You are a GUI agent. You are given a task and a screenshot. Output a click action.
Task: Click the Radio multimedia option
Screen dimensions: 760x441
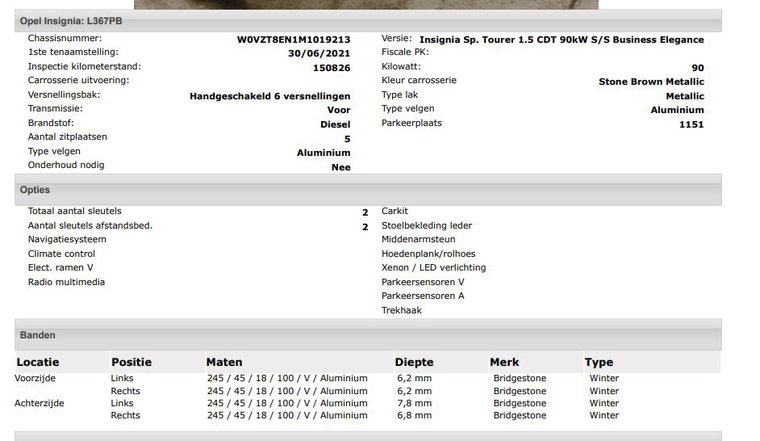66,282
